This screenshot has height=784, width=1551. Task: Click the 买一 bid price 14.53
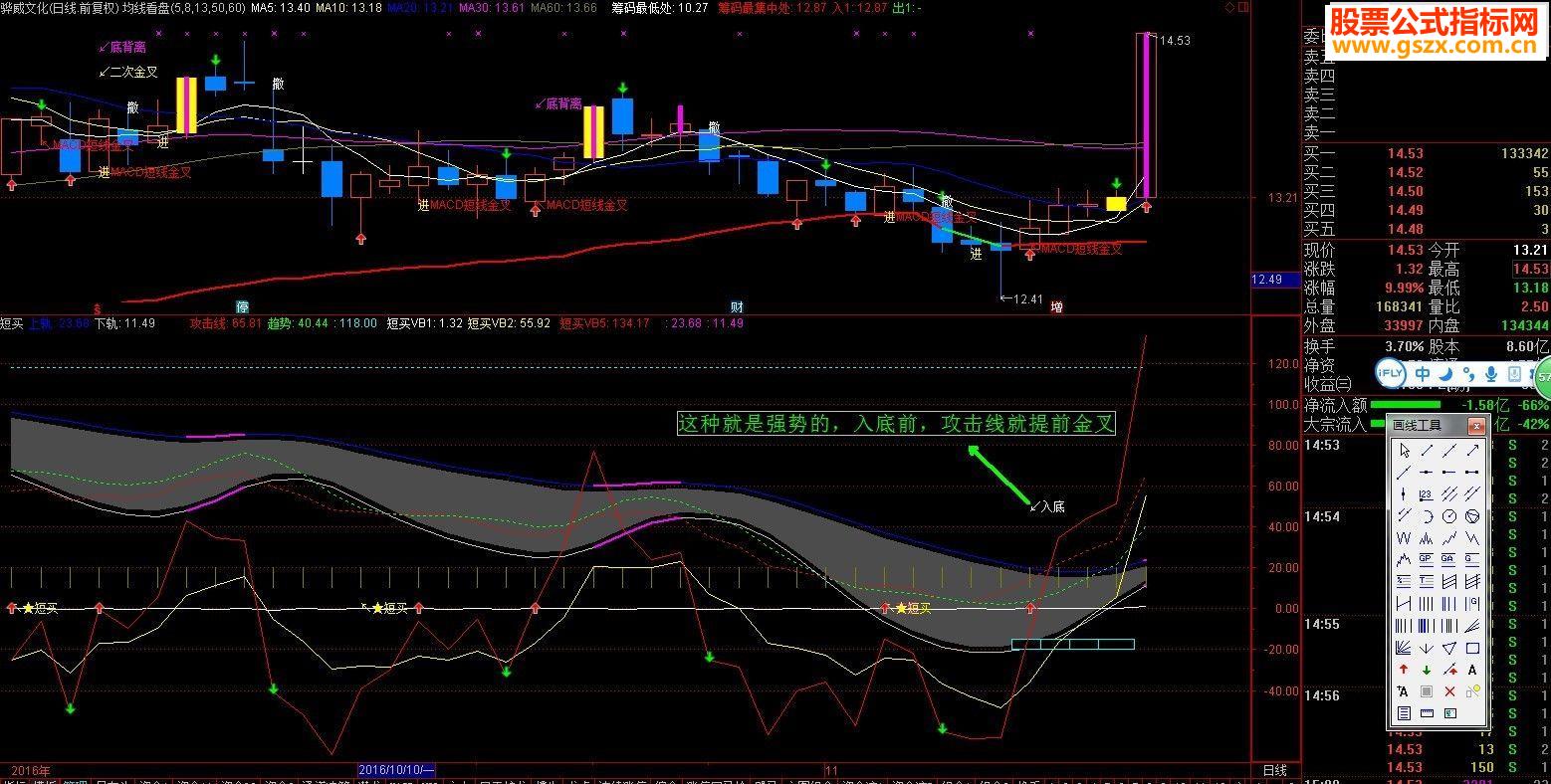point(1406,153)
